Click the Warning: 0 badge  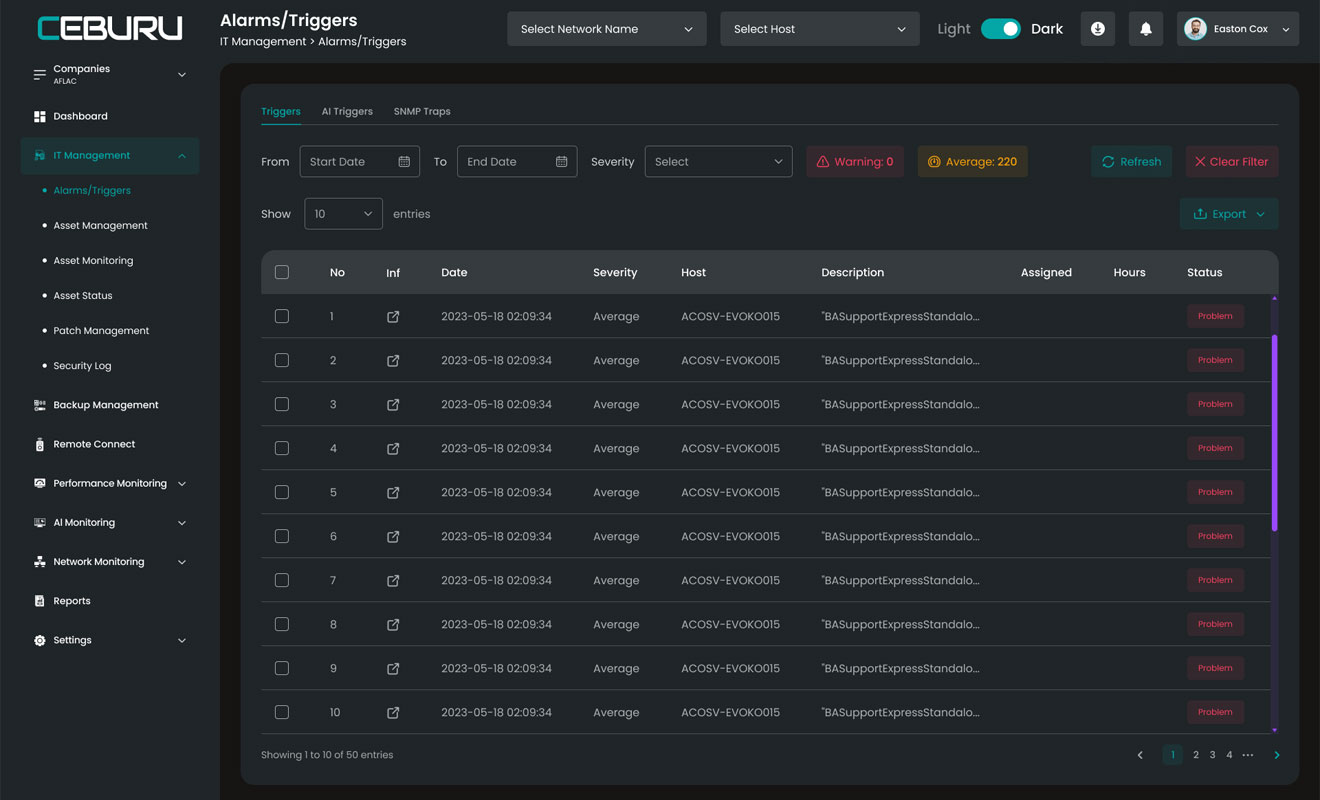point(855,161)
